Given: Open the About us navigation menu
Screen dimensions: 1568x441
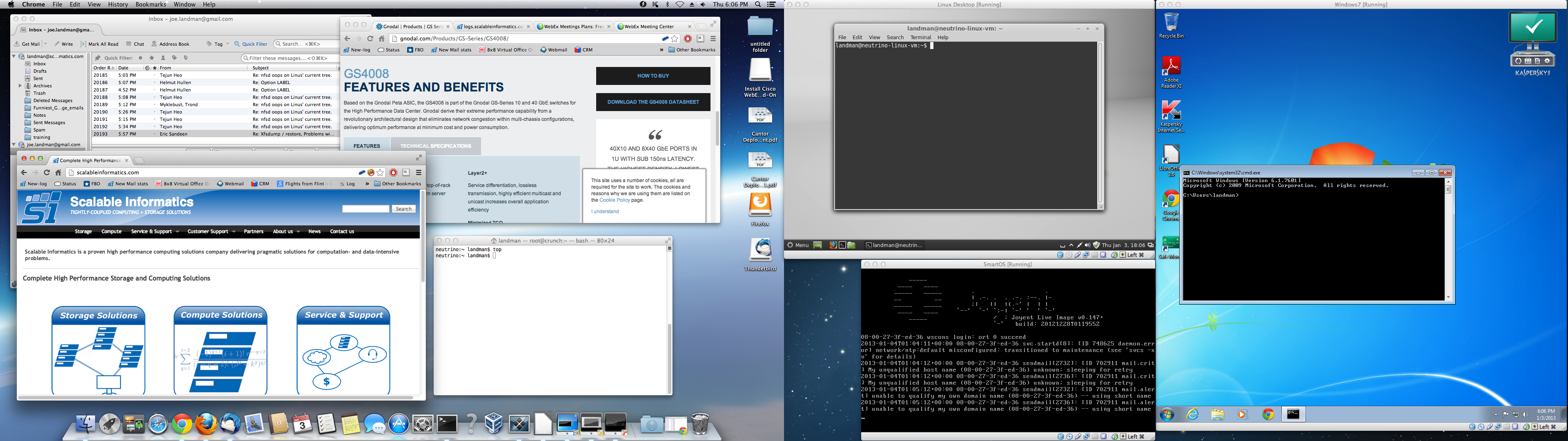Looking at the screenshot, I should pos(286,232).
